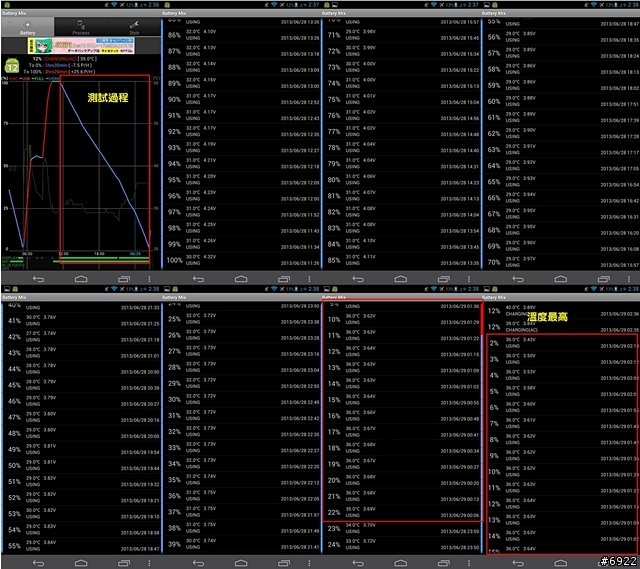Select the 90% log row
The height and width of the screenshot is (569, 640).
click(x=242, y=99)
